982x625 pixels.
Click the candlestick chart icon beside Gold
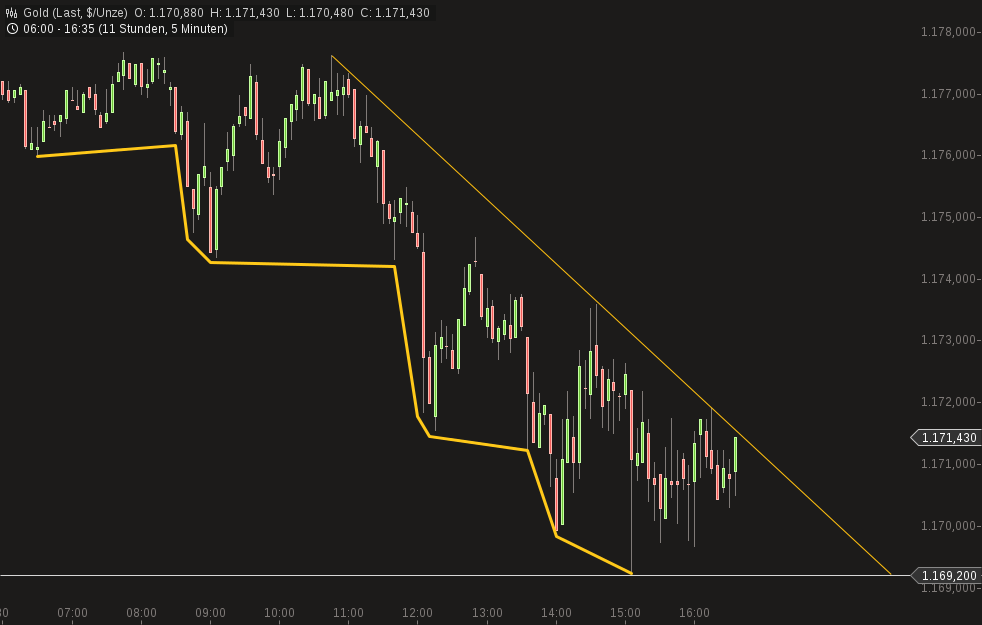point(11,11)
